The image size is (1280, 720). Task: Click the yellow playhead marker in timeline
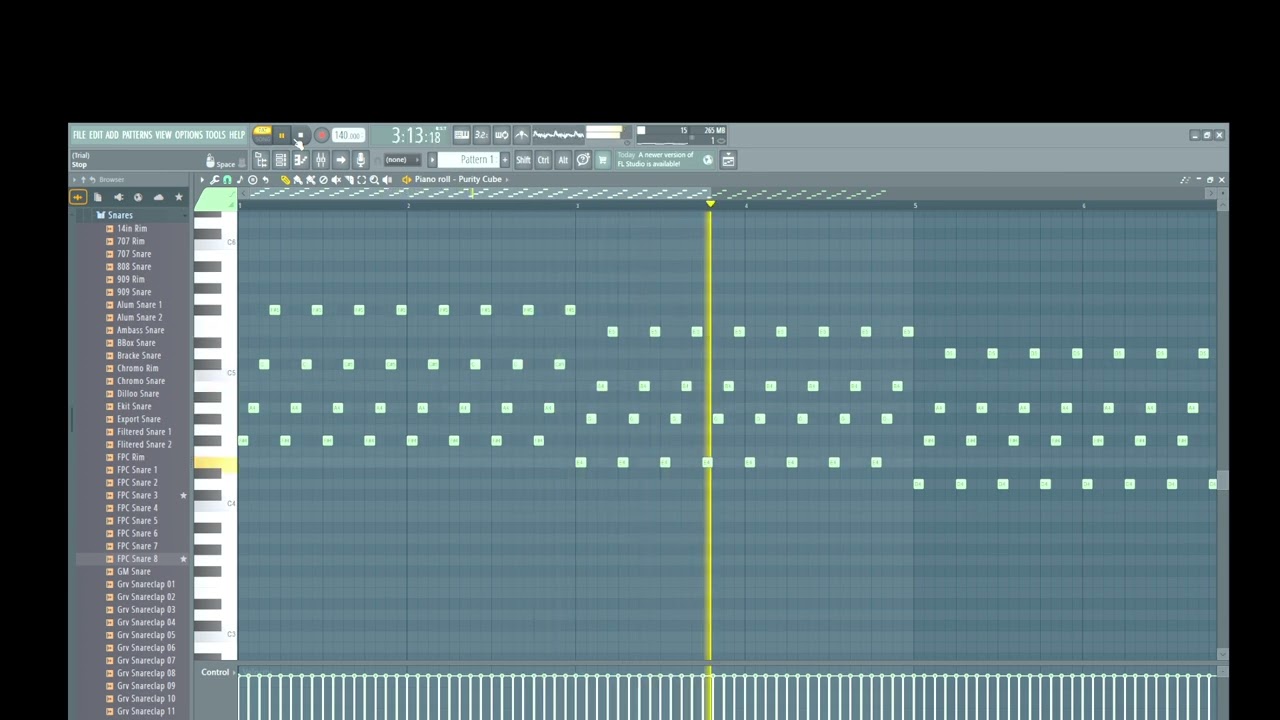click(x=710, y=204)
